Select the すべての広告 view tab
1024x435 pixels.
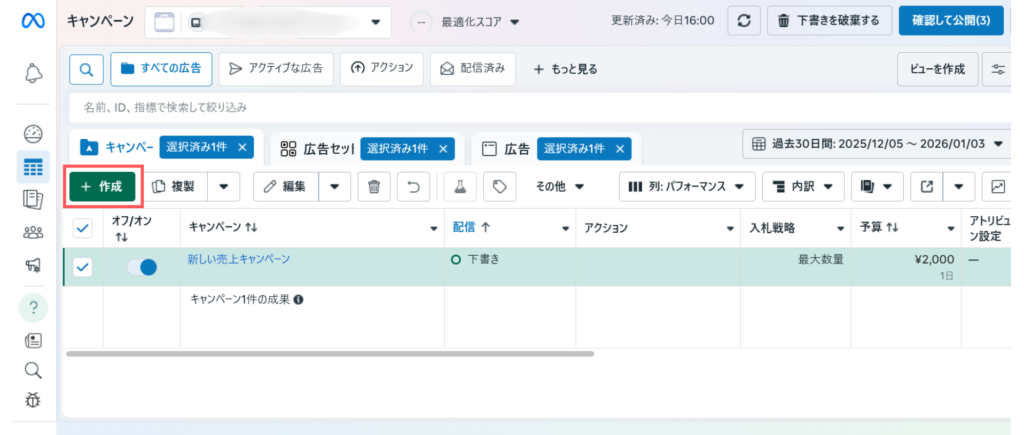click(x=161, y=69)
